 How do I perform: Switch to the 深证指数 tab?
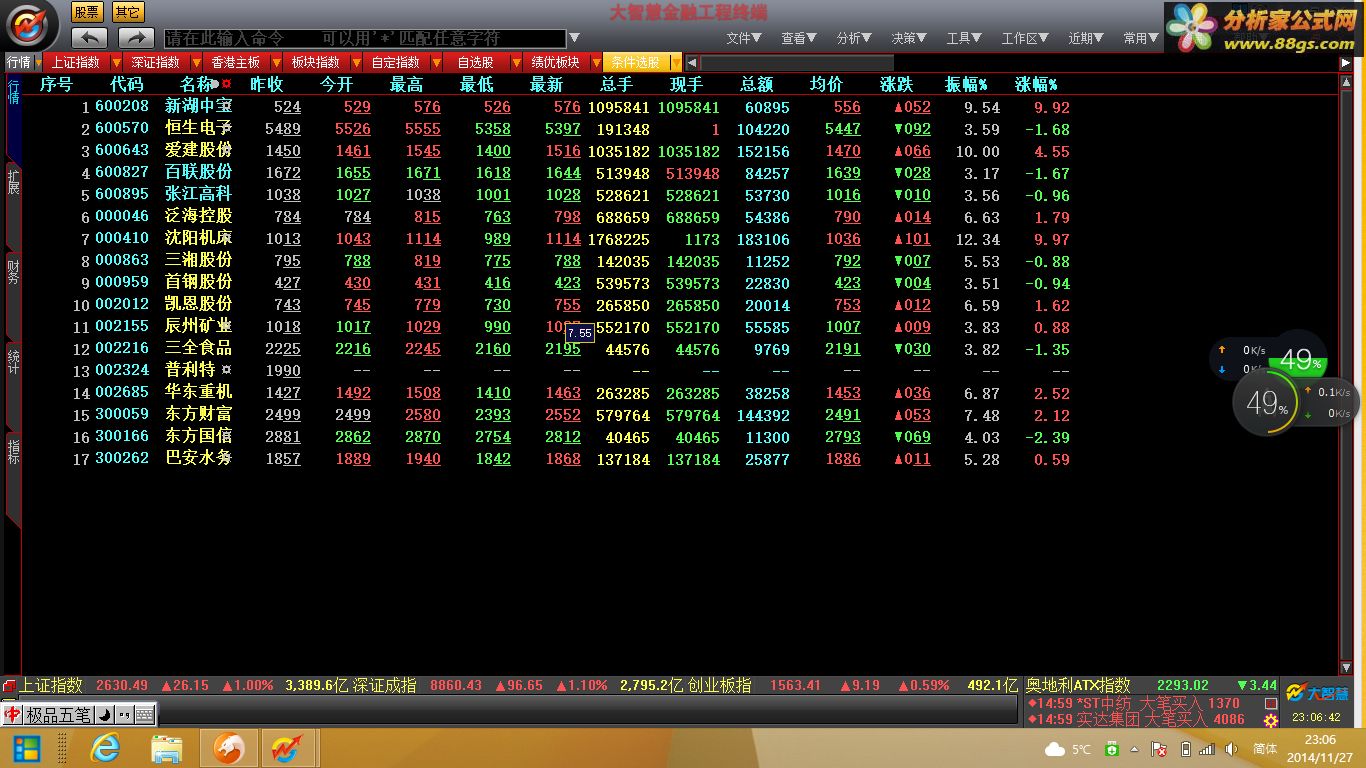tap(156, 62)
